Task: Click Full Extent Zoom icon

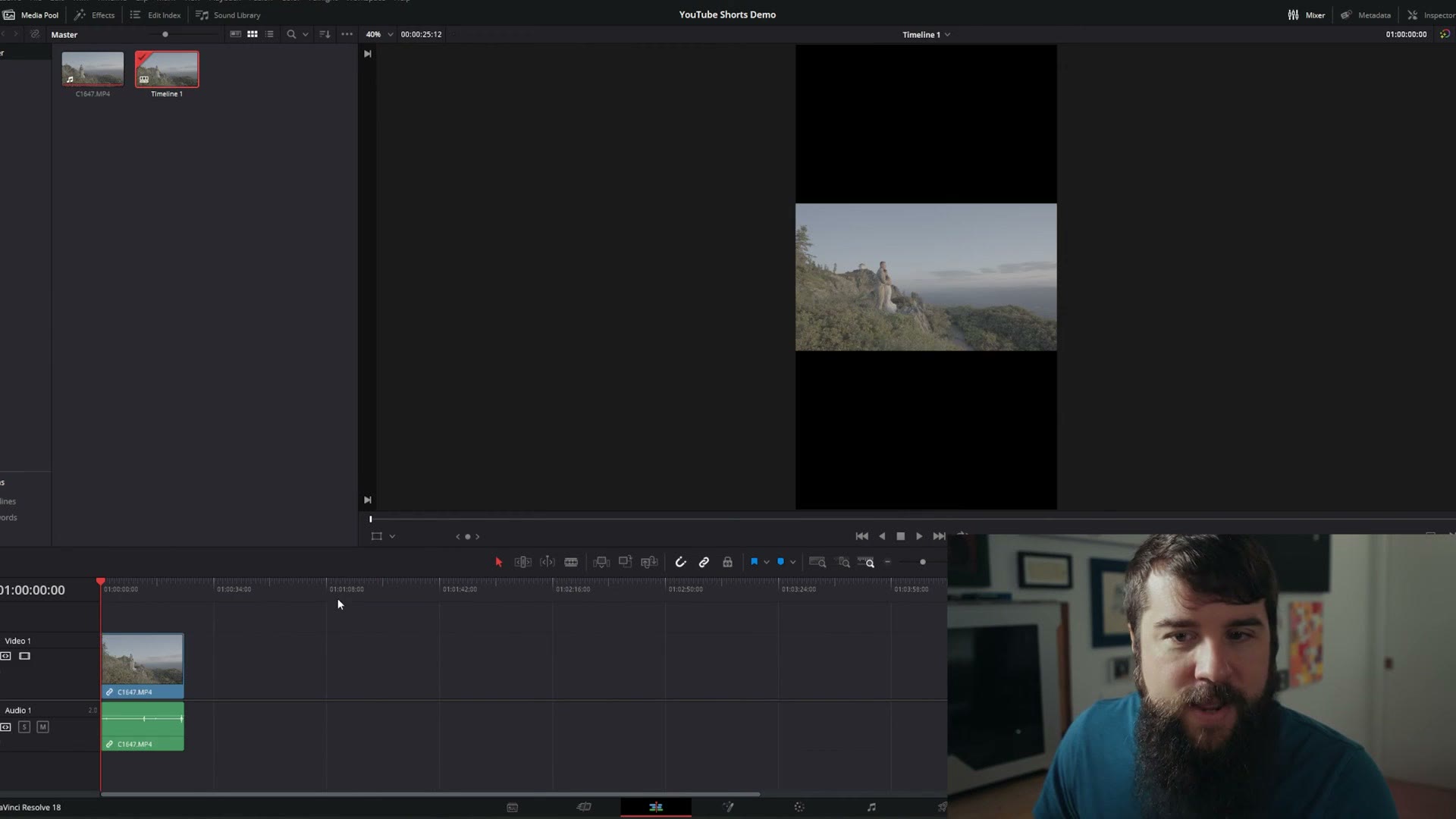Action: (817, 562)
